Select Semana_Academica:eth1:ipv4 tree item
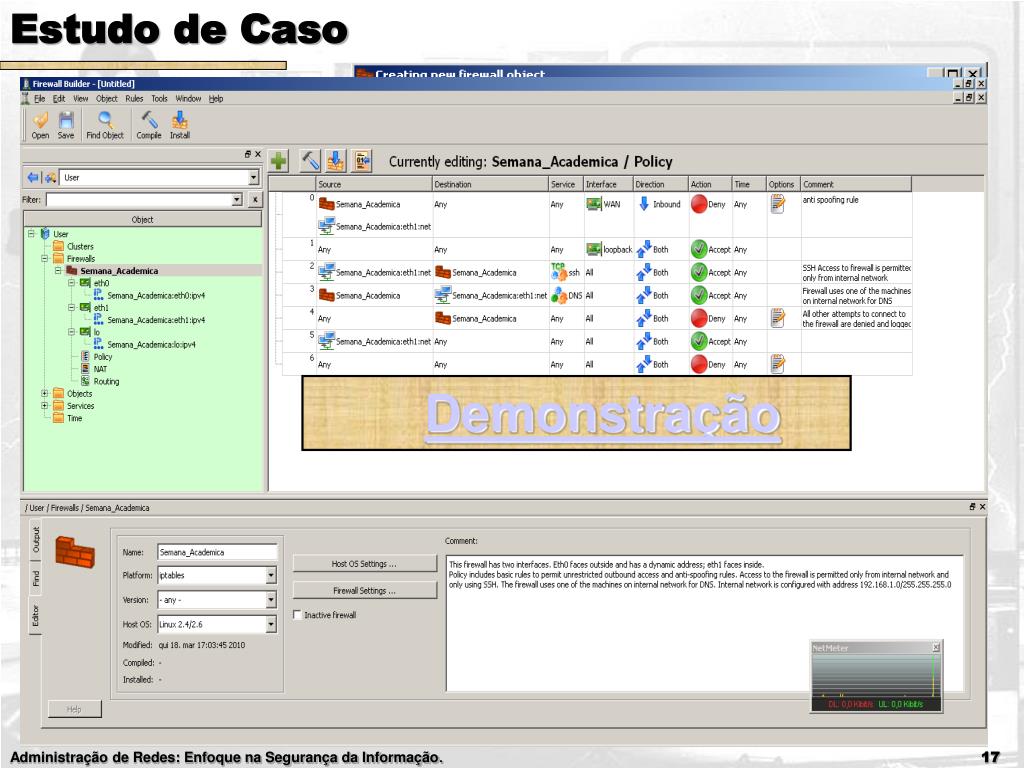The width and height of the screenshot is (1024, 768). click(156, 320)
